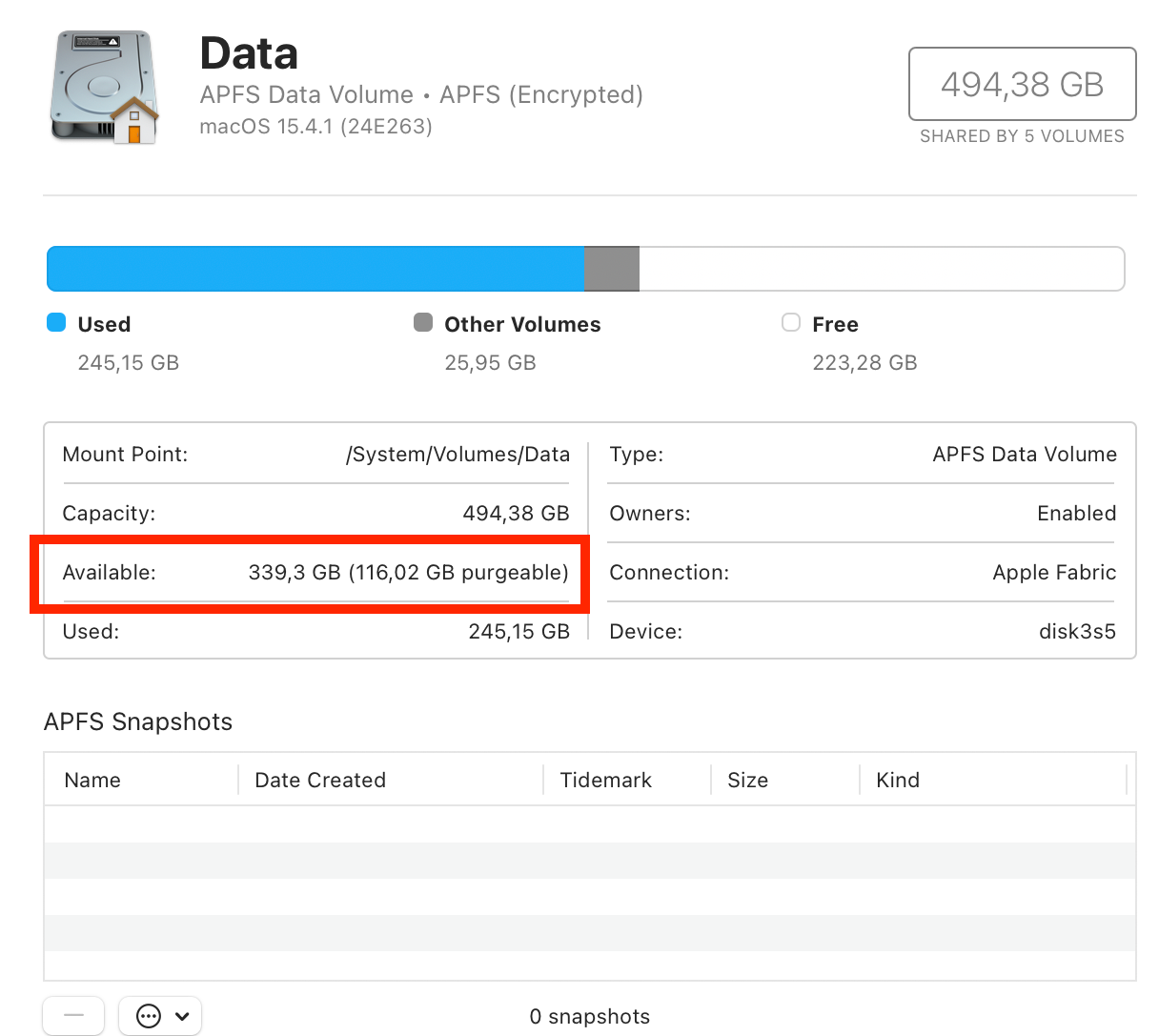
Task: Click the Device: label
Action: (x=646, y=632)
